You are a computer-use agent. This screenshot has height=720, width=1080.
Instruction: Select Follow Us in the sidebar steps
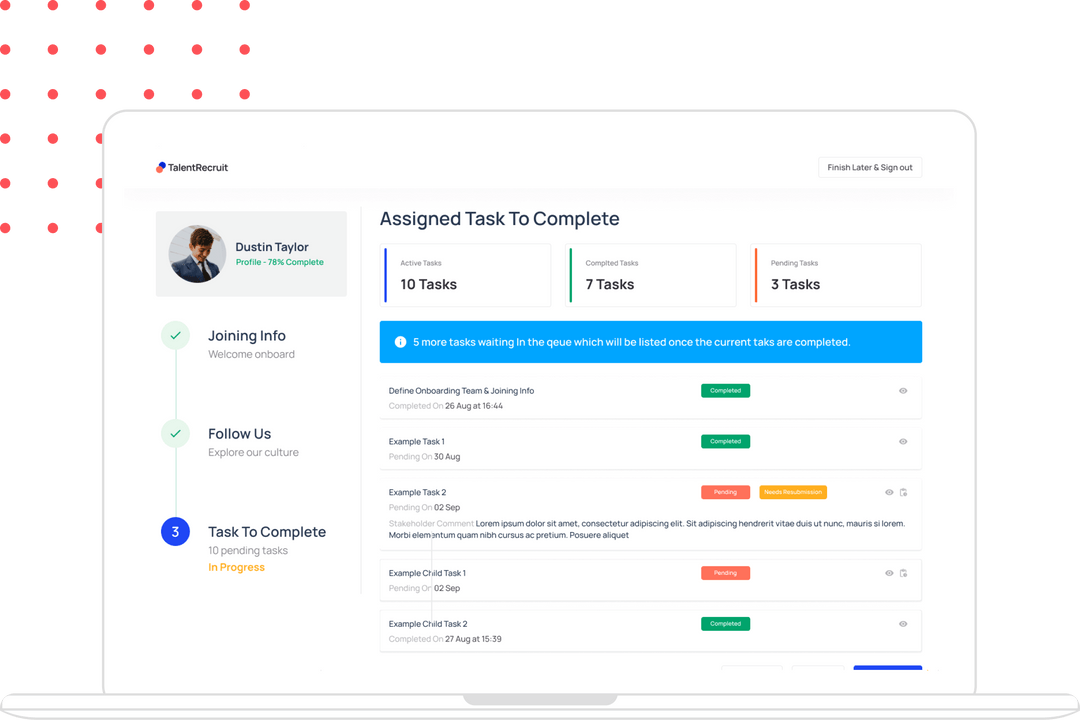click(239, 434)
